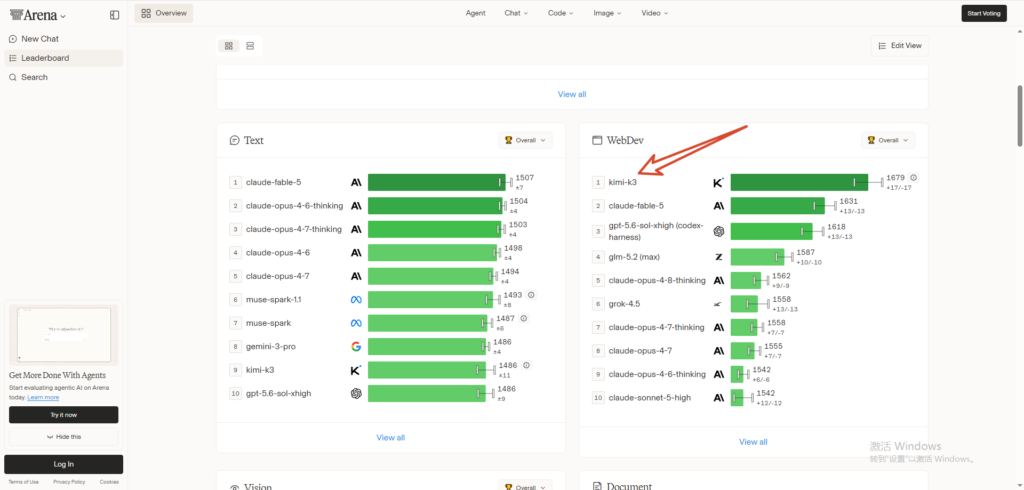Select claude-opus-4-8-thinking in WebDev list
Viewport: 1024px width, 490px height.
tap(657, 280)
